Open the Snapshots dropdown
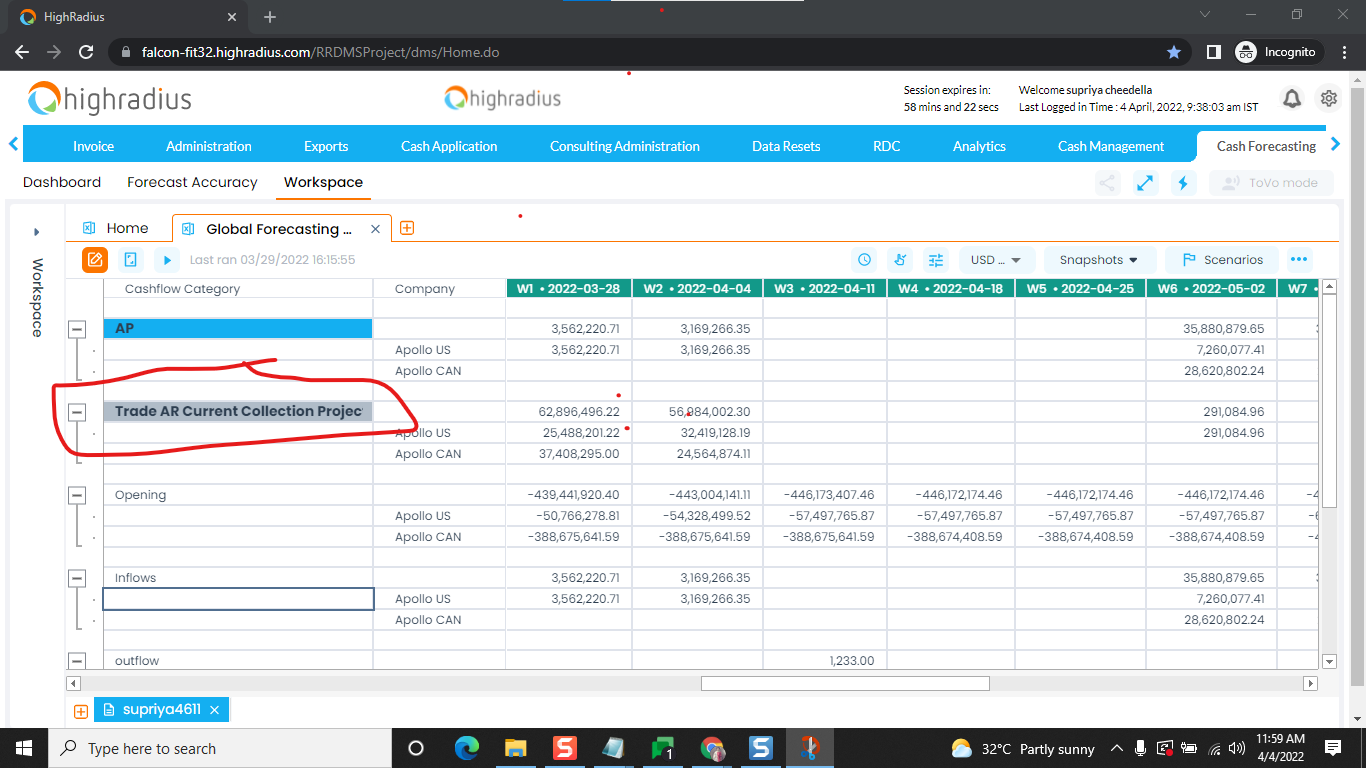The image size is (1366, 768). (x=1099, y=260)
